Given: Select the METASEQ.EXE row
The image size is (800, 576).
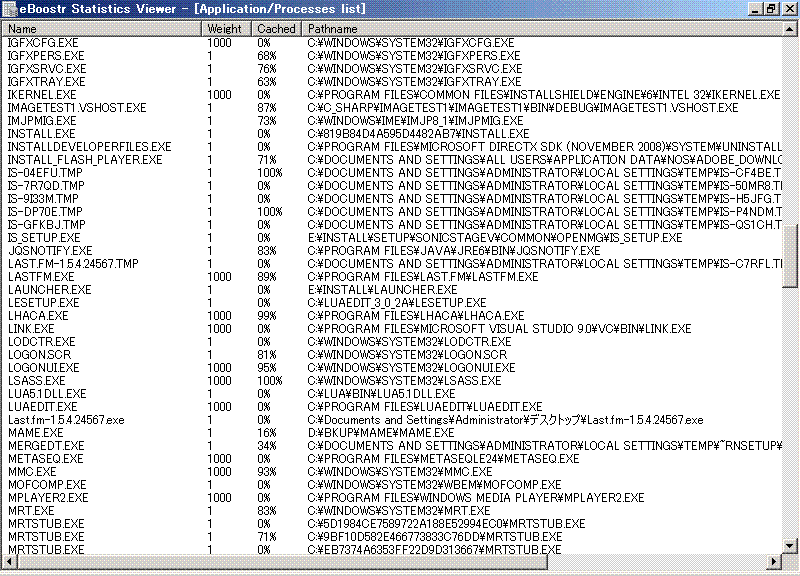Looking at the screenshot, I should point(392,459).
